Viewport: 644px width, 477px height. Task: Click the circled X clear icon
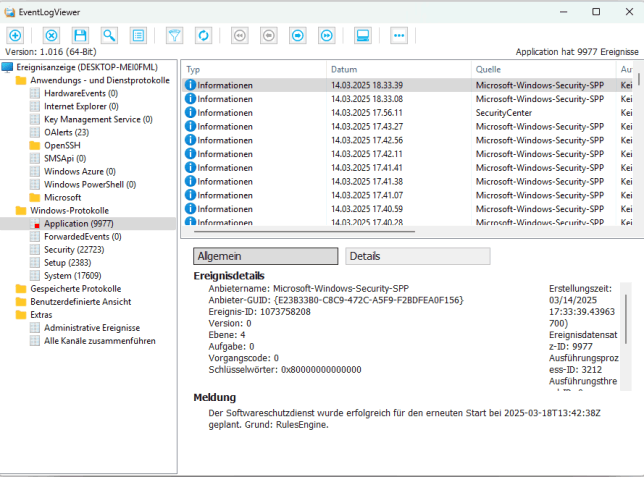tap(51, 35)
